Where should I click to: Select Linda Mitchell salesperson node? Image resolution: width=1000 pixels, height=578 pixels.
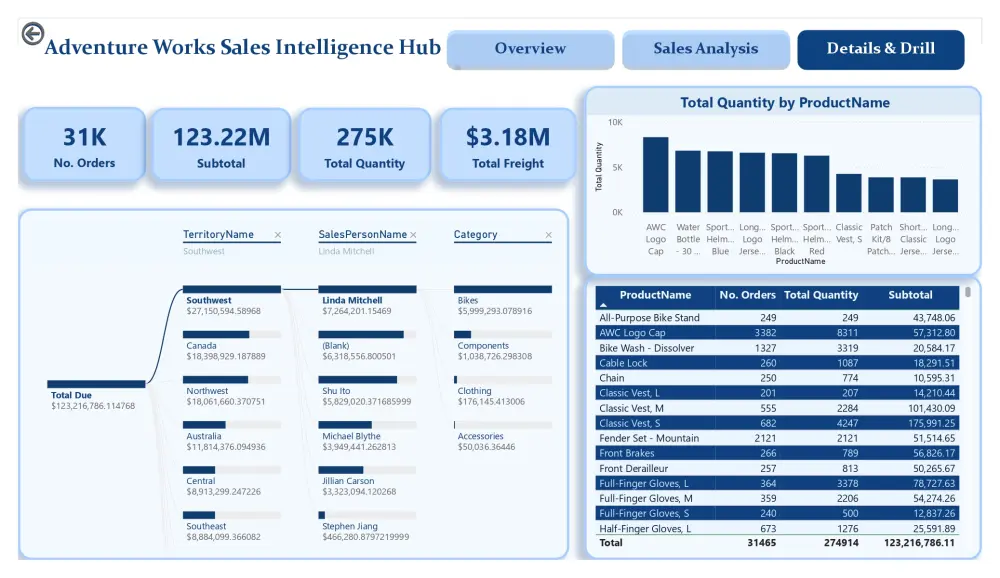[x=367, y=300]
